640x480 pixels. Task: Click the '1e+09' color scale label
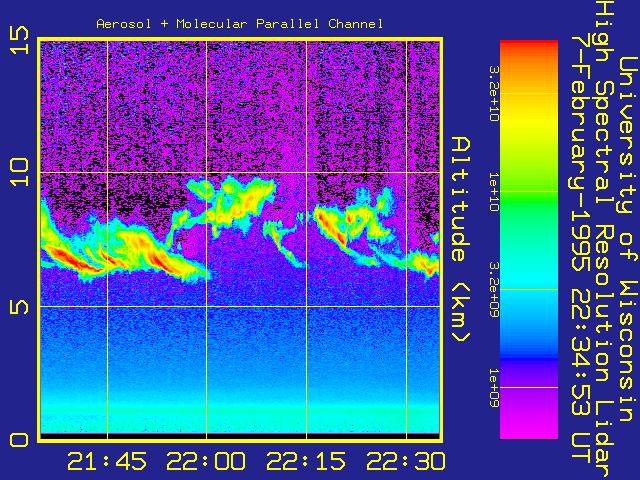[494, 388]
